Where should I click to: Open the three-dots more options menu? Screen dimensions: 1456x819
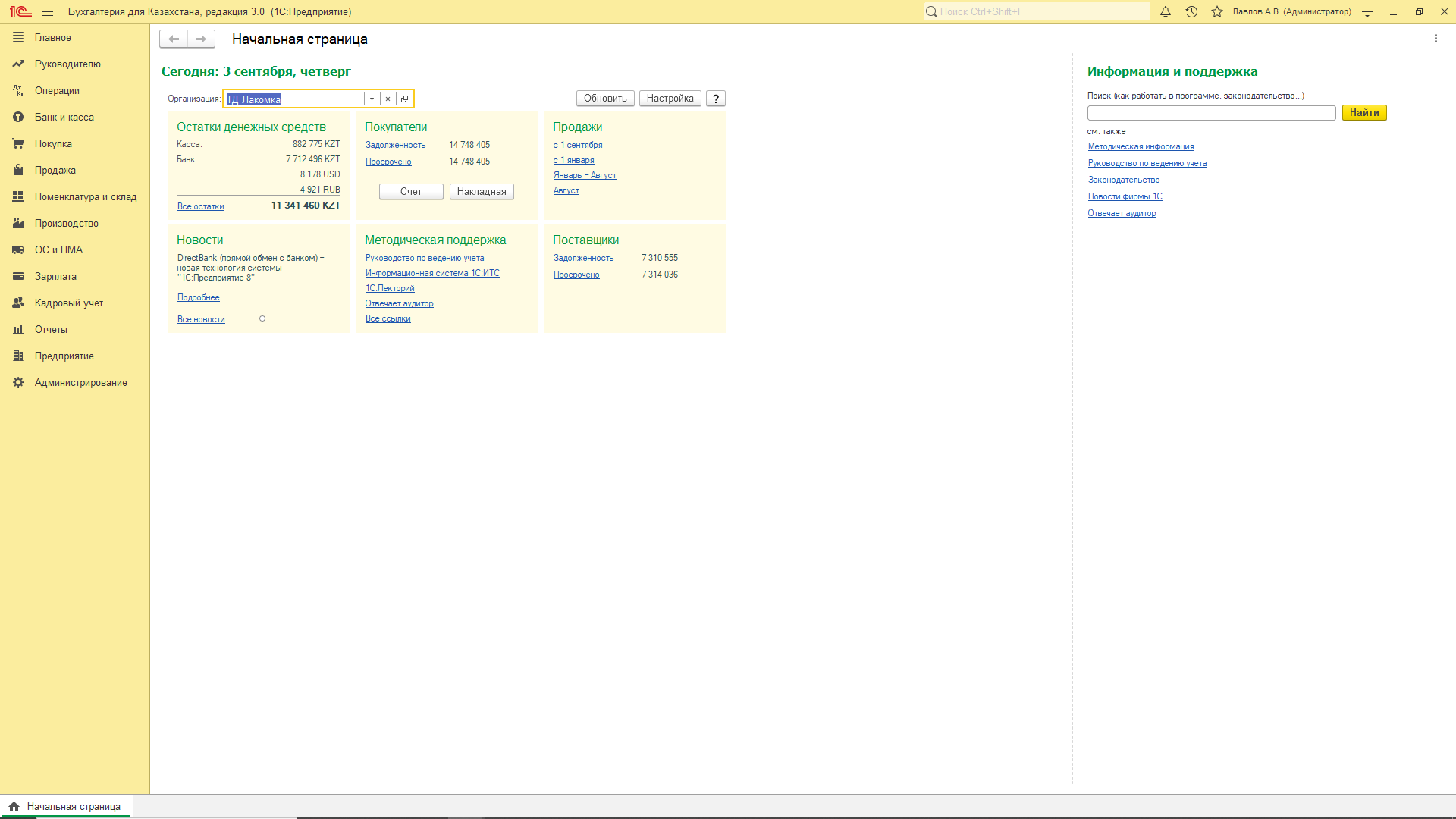(x=1436, y=39)
